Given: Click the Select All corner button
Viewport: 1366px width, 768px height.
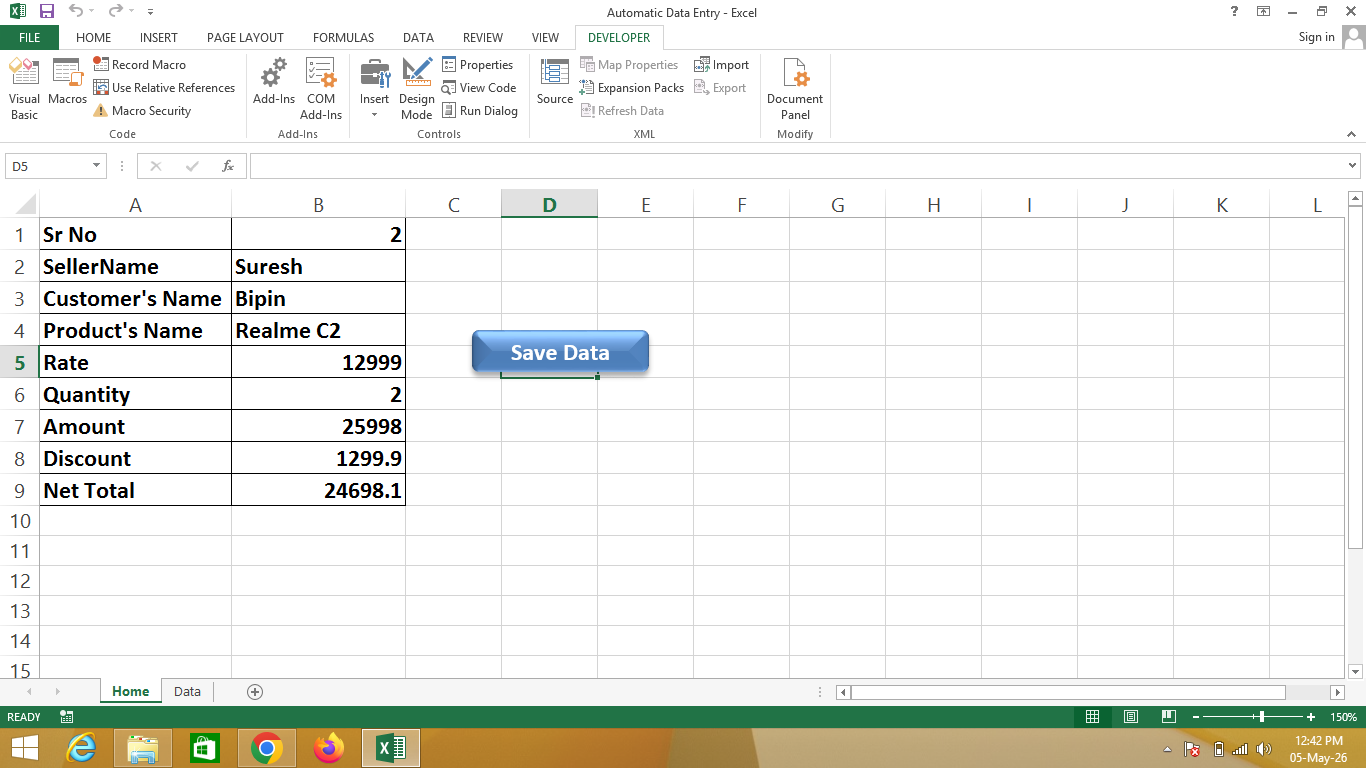Looking at the screenshot, I should point(19,204).
